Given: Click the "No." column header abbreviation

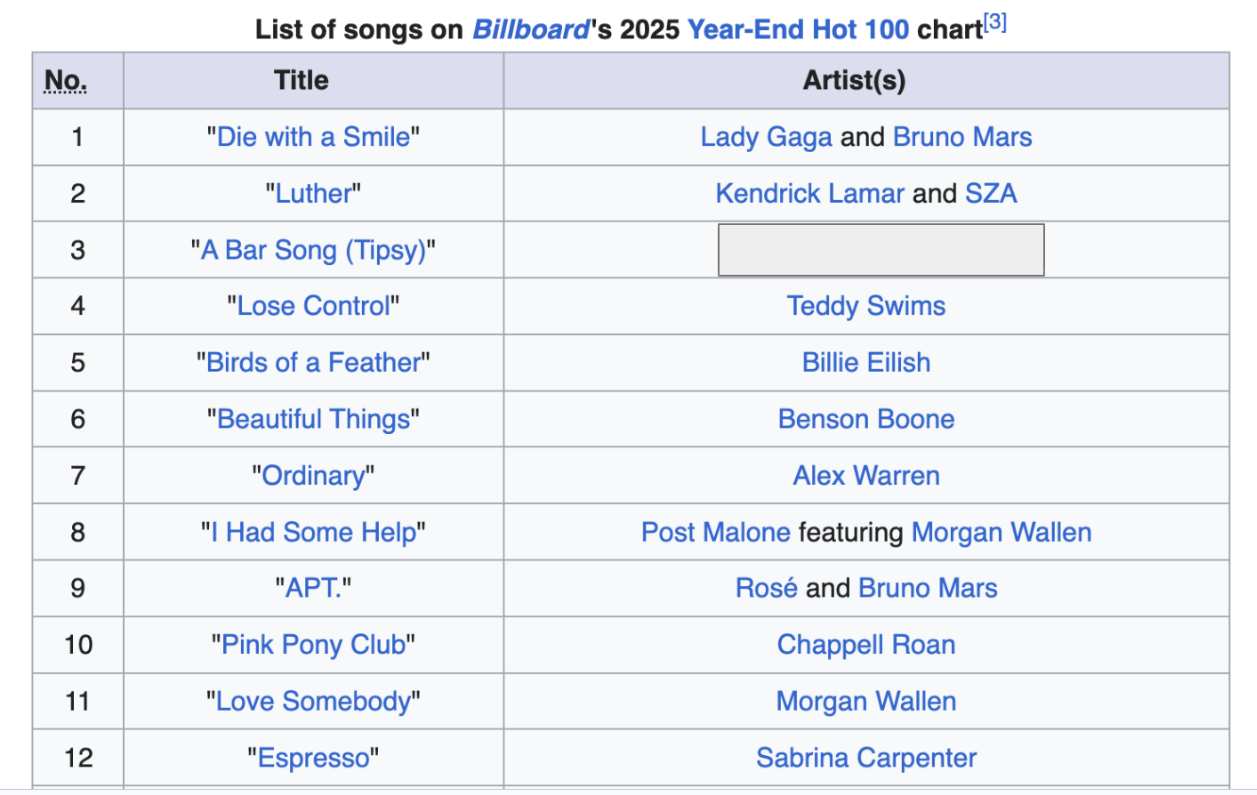Looking at the screenshot, I should 66,80.
